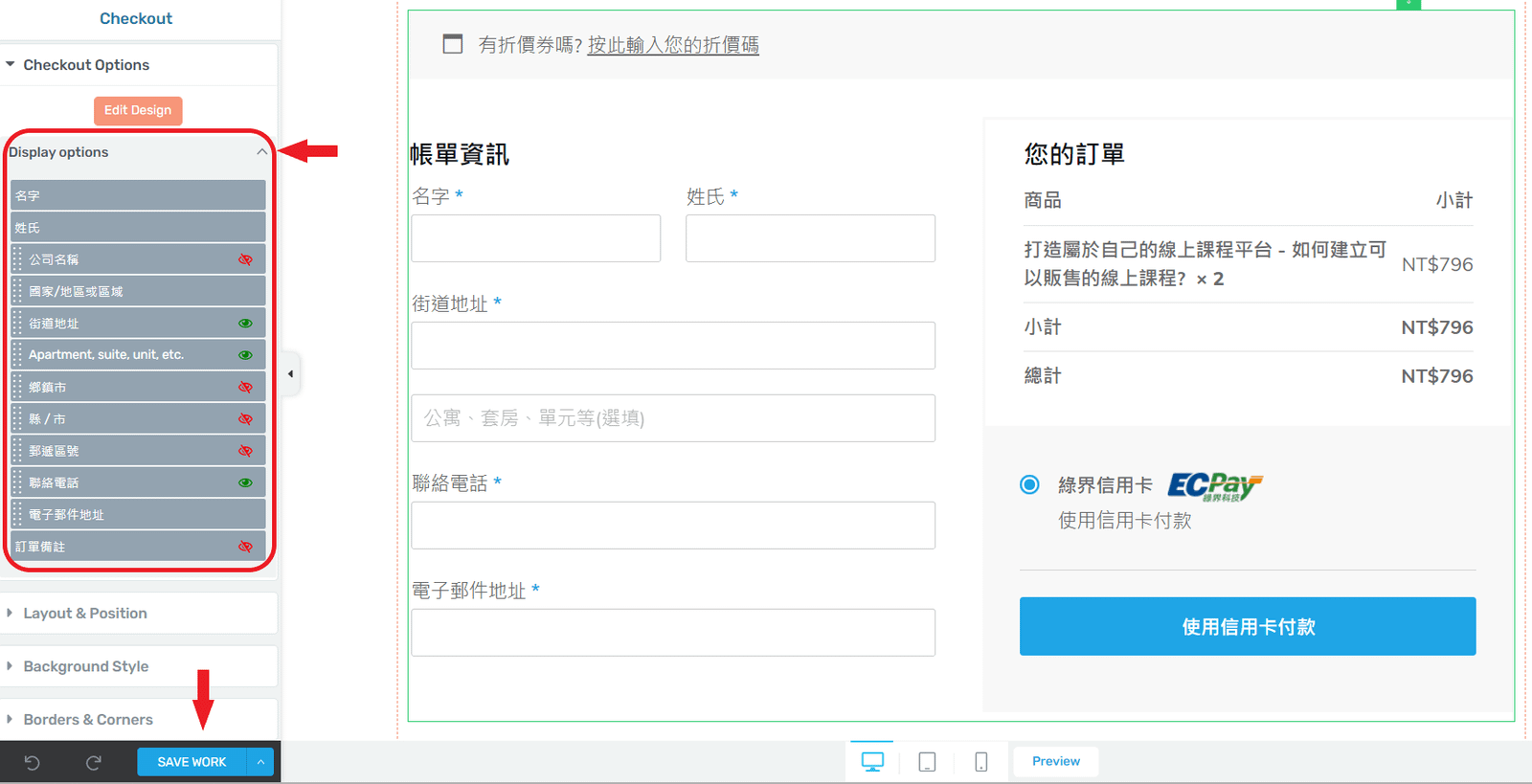1532x784 pixels.
Task: Show the 訂單備註 field
Action: (x=245, y=547)
